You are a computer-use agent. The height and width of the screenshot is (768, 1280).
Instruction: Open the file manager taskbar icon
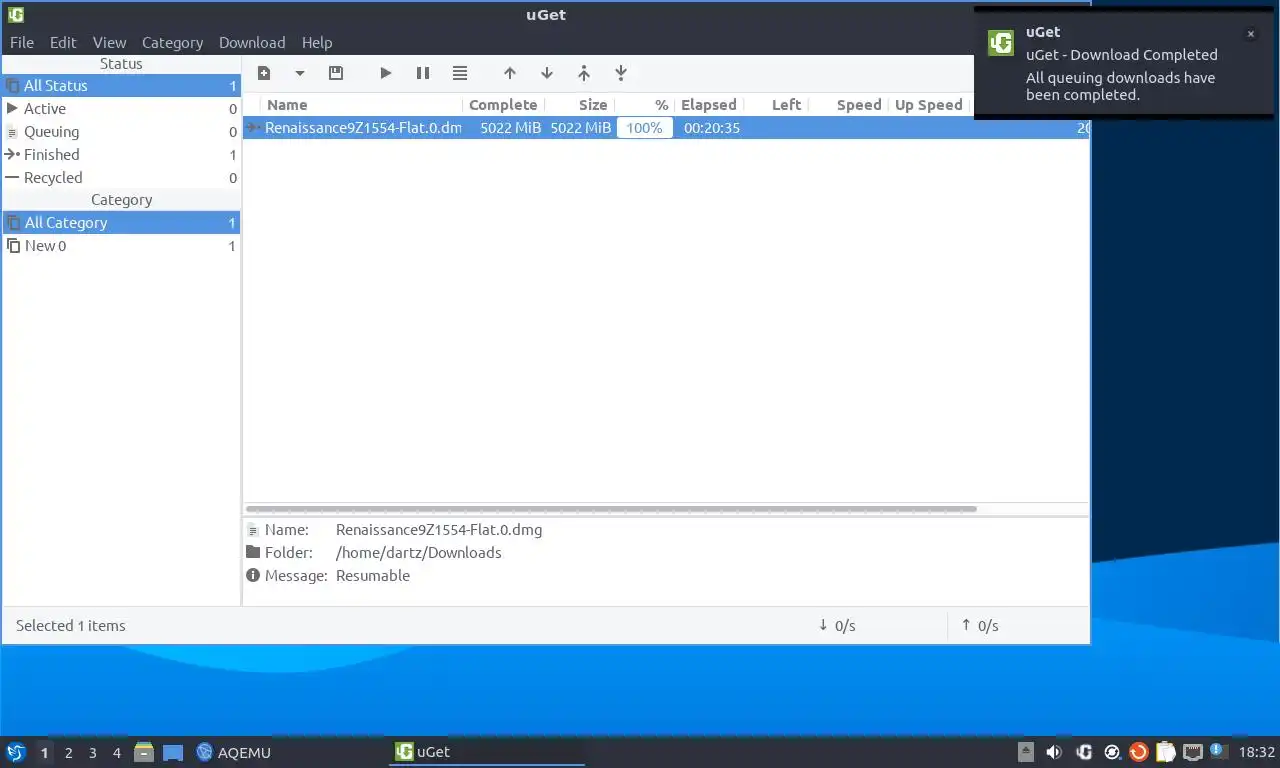click(144, 752)
